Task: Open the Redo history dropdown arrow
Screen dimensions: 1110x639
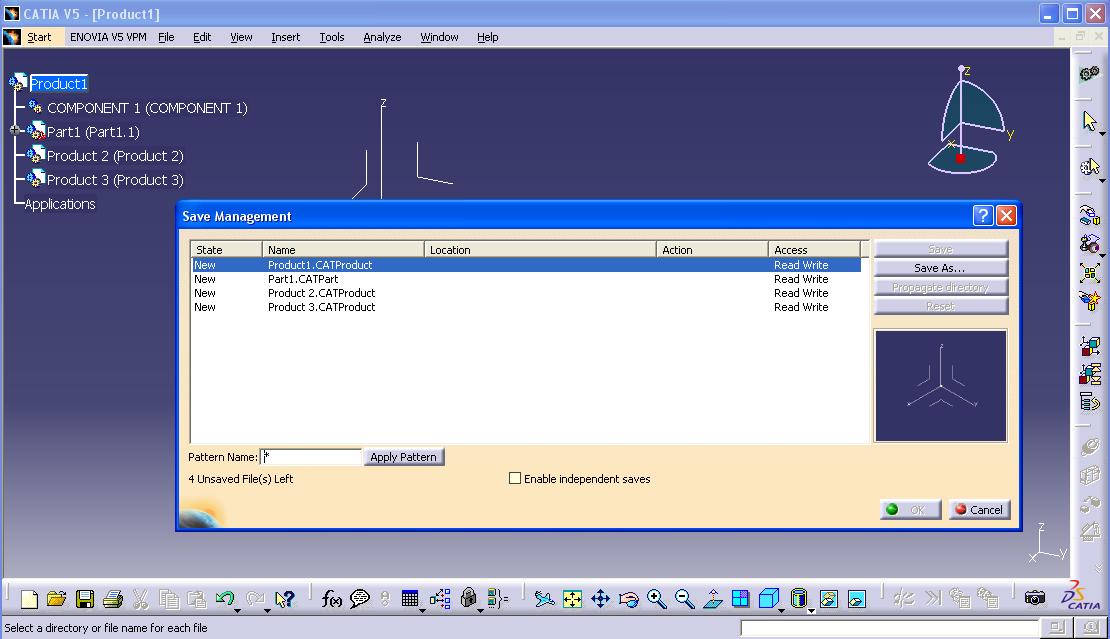Action: point(267,609)
